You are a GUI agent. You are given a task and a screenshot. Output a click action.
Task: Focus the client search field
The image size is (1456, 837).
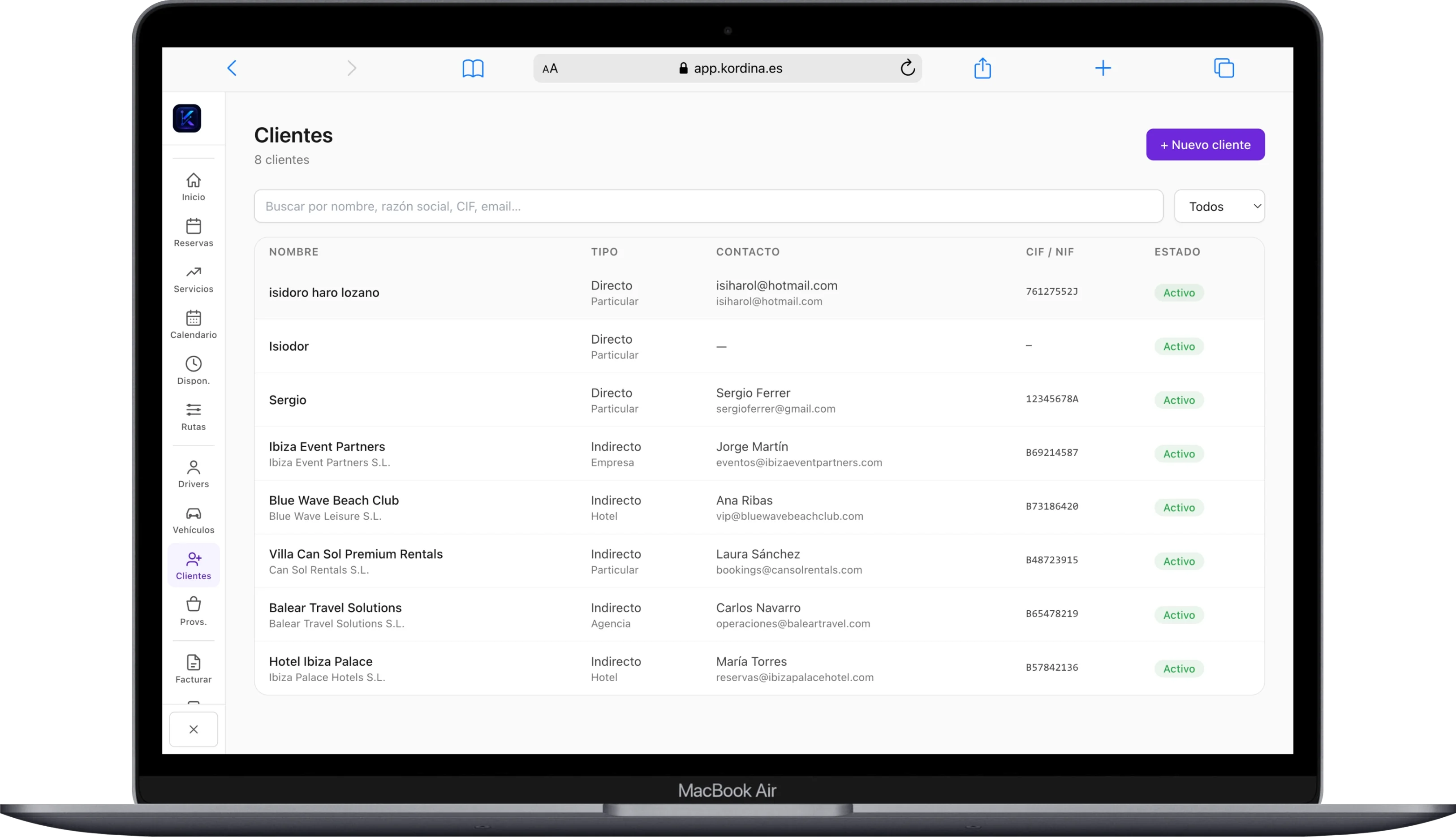click(x=708, y=207)
